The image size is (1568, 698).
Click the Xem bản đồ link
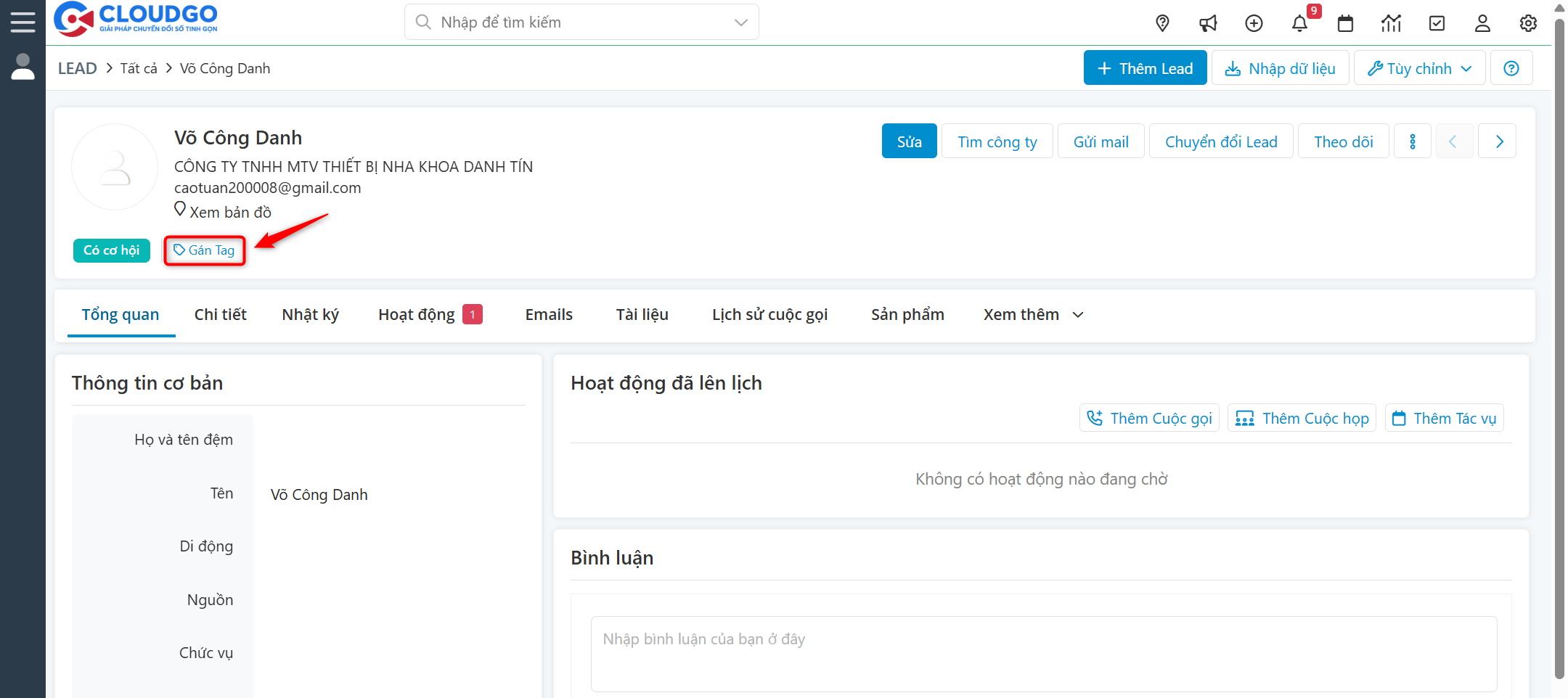pyautogui.click(x=229, y=212)
